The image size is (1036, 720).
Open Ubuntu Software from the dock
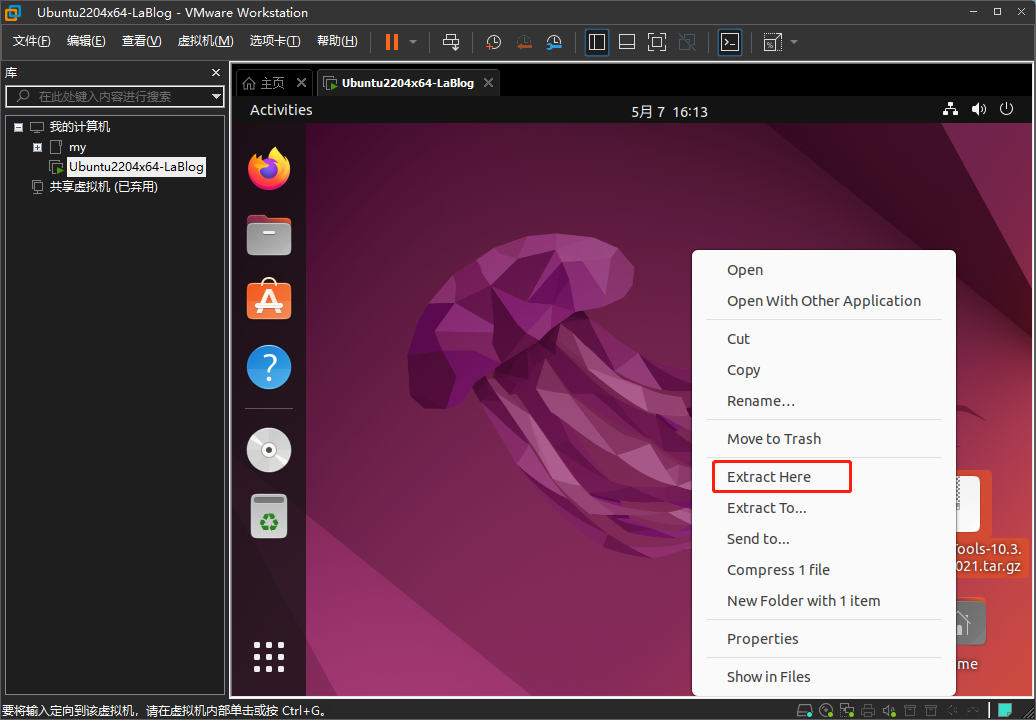point(269,299)
